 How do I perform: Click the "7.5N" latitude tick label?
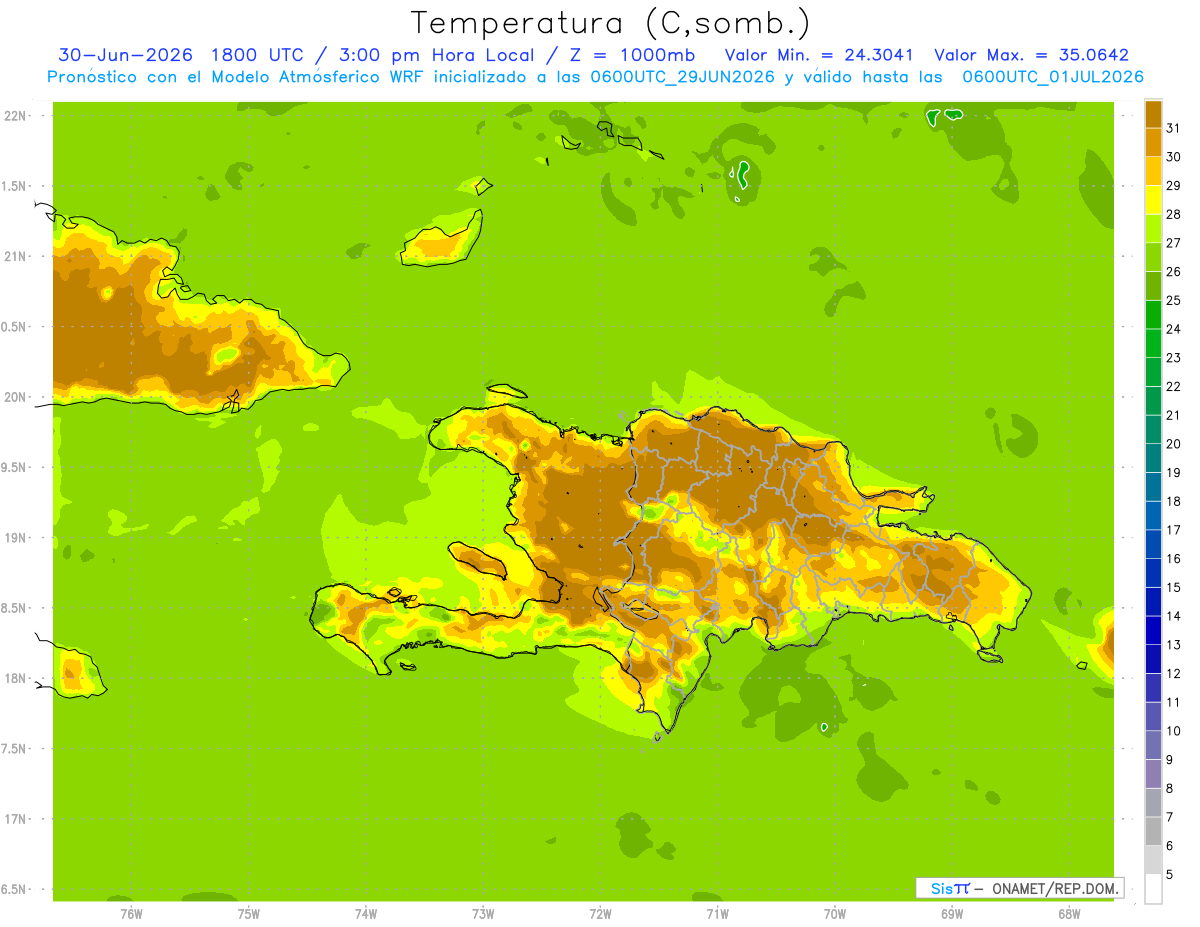tap(15, 749)
